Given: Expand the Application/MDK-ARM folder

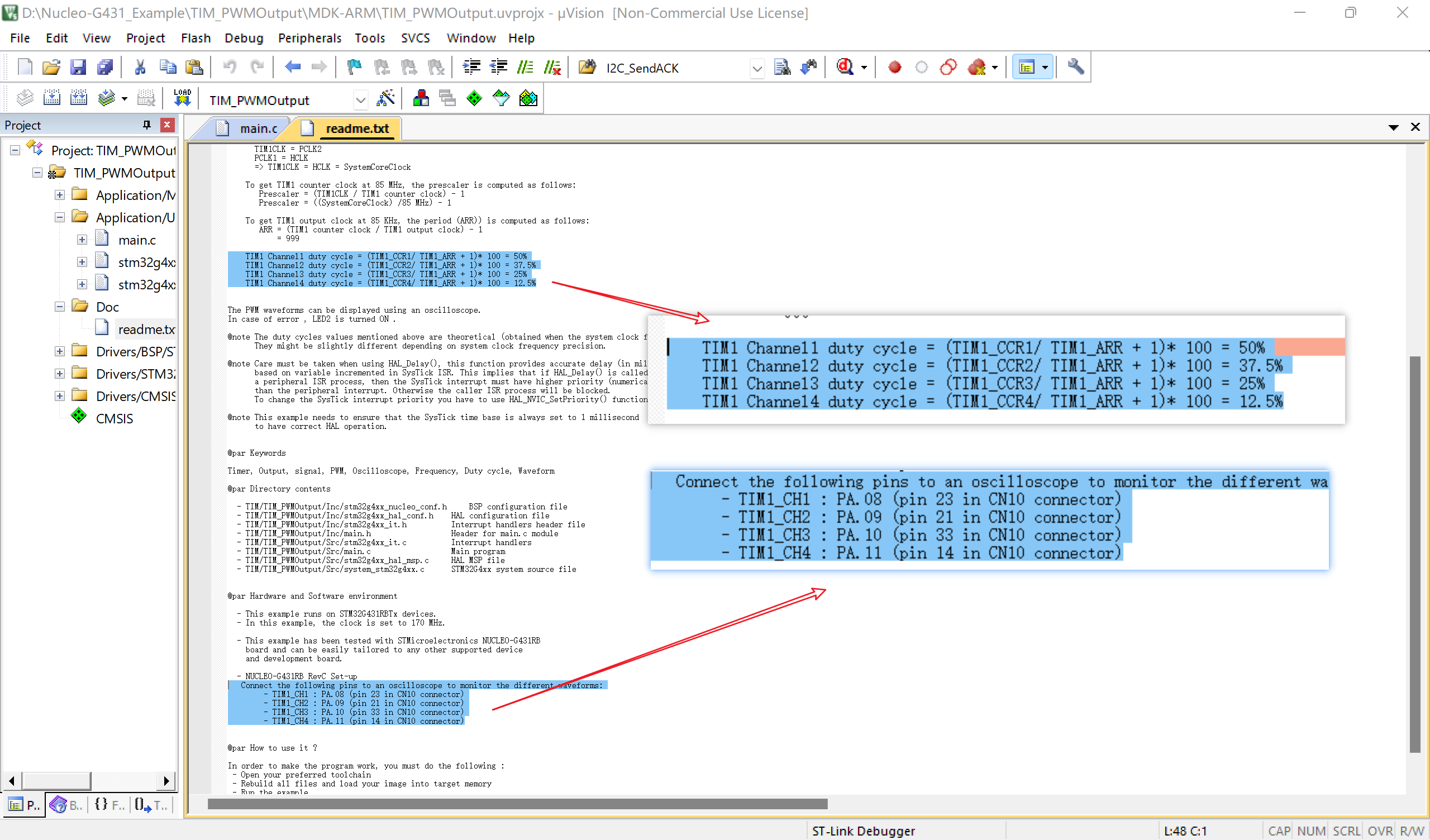Looking at the screenshot, I should click(x=60, y=195).
